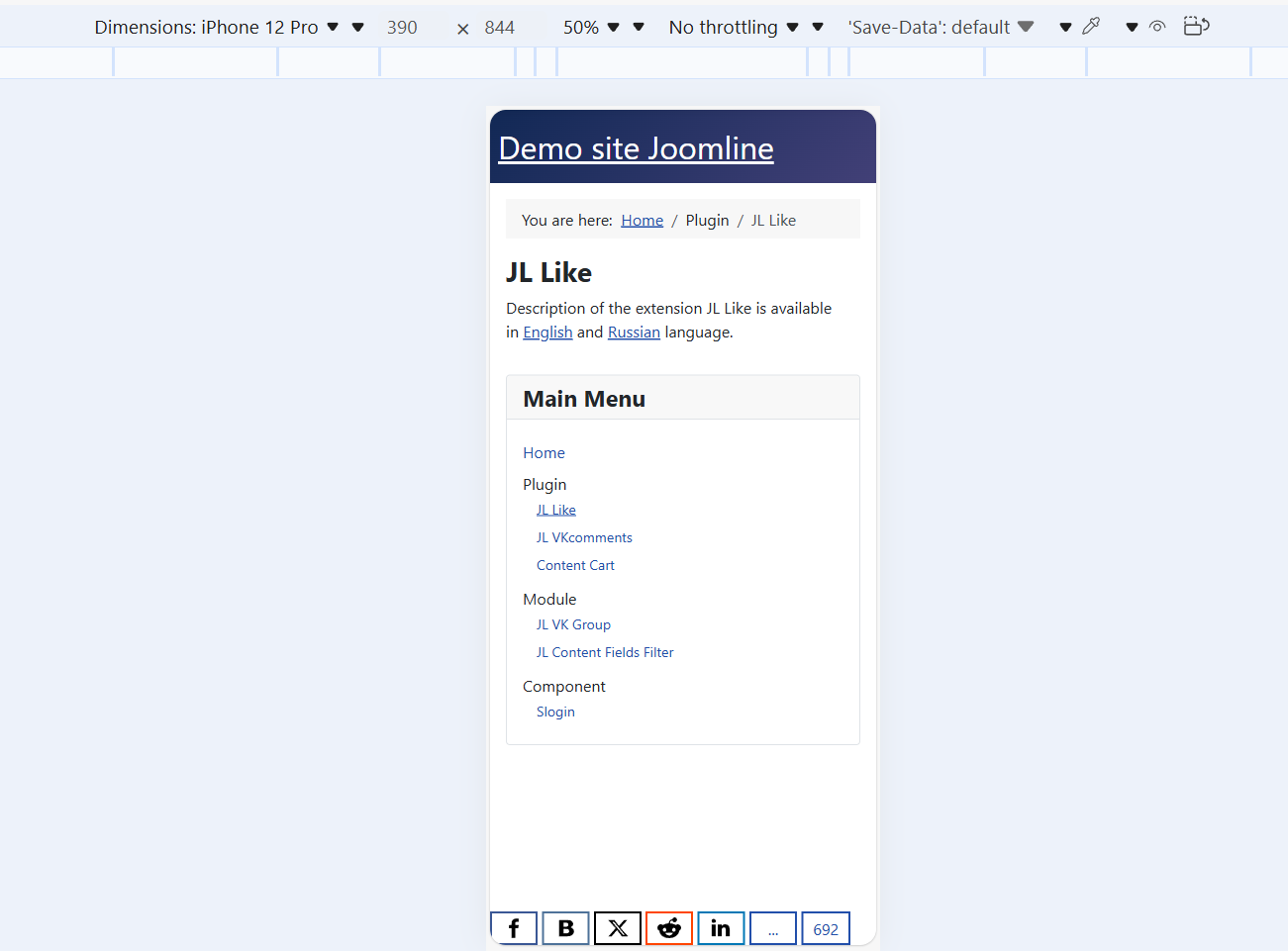Share on X (Twitter)

[x=618, y=928]
